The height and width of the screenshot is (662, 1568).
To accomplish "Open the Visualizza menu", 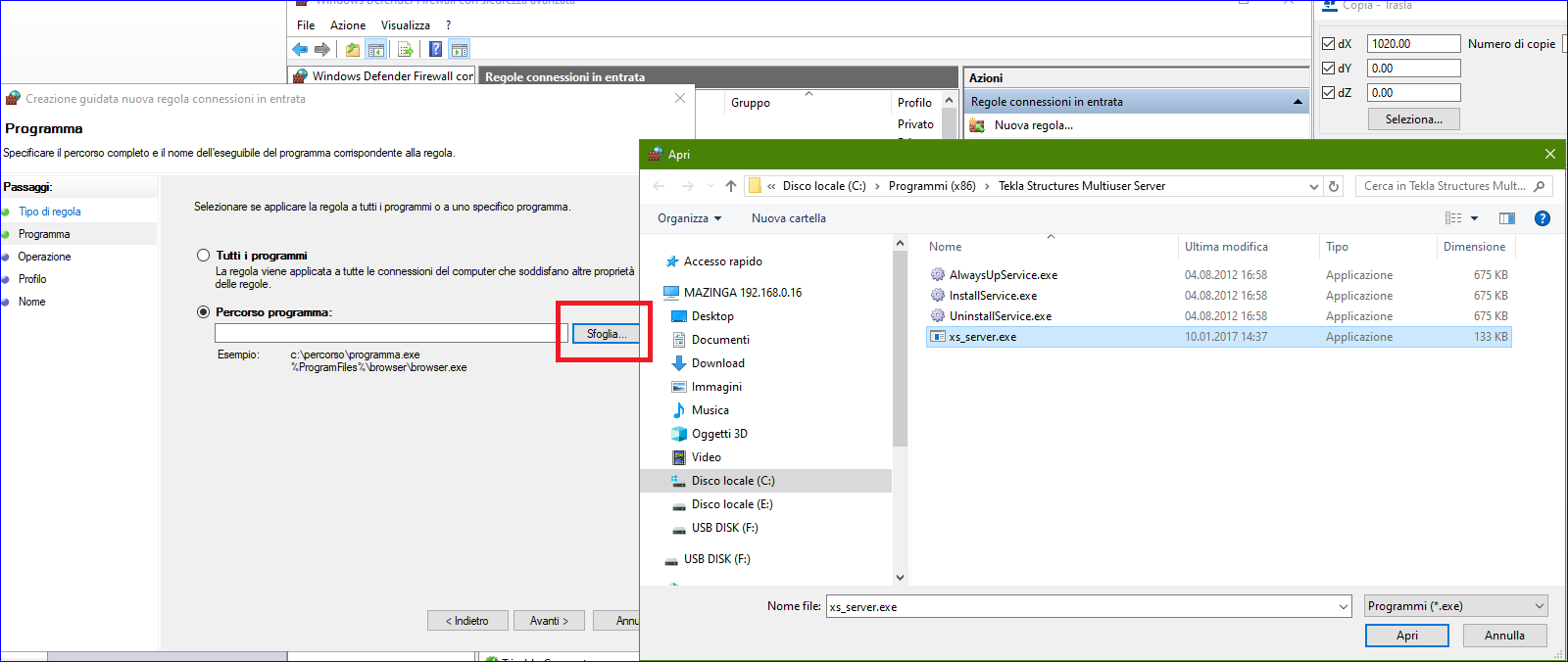I will coord(405,25).
